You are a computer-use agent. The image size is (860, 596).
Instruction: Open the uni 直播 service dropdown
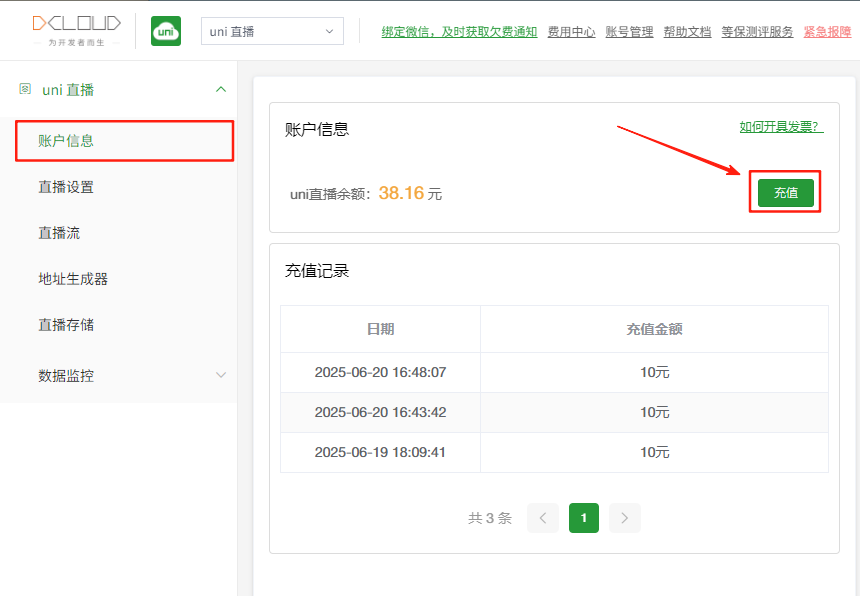[272, 31]
